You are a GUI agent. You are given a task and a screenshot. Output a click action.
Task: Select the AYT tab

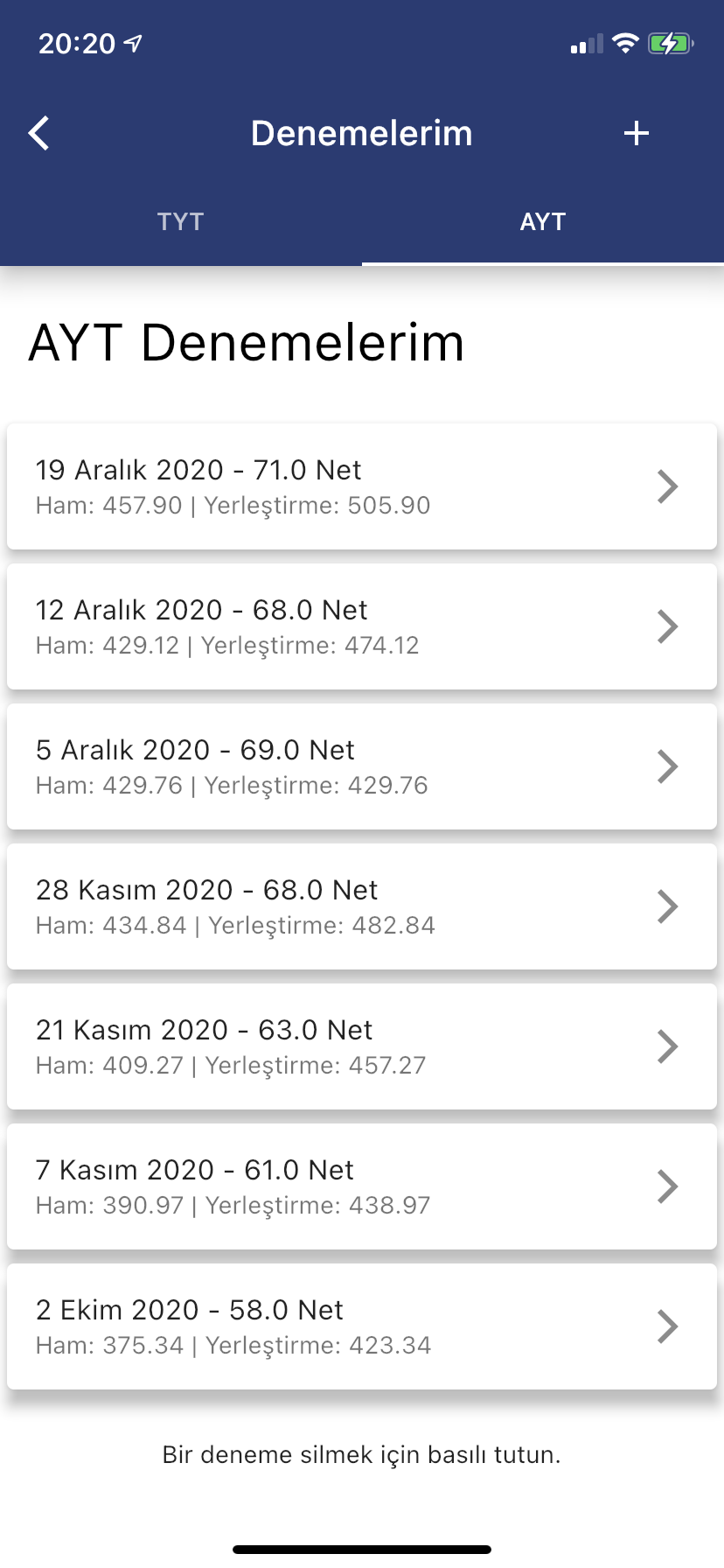click(543, 221)
